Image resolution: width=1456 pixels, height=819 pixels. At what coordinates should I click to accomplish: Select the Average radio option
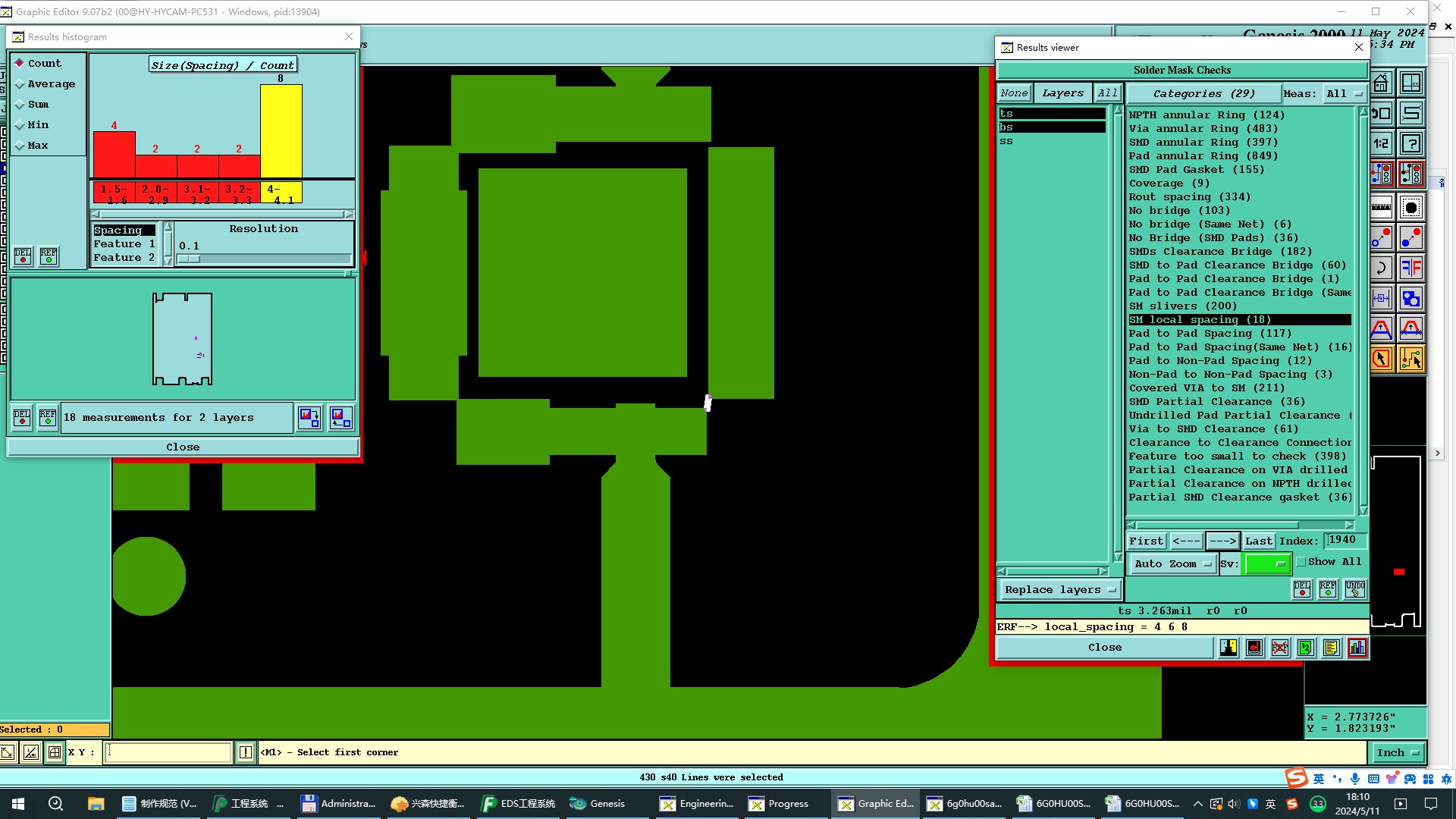[x=20, y=84]
